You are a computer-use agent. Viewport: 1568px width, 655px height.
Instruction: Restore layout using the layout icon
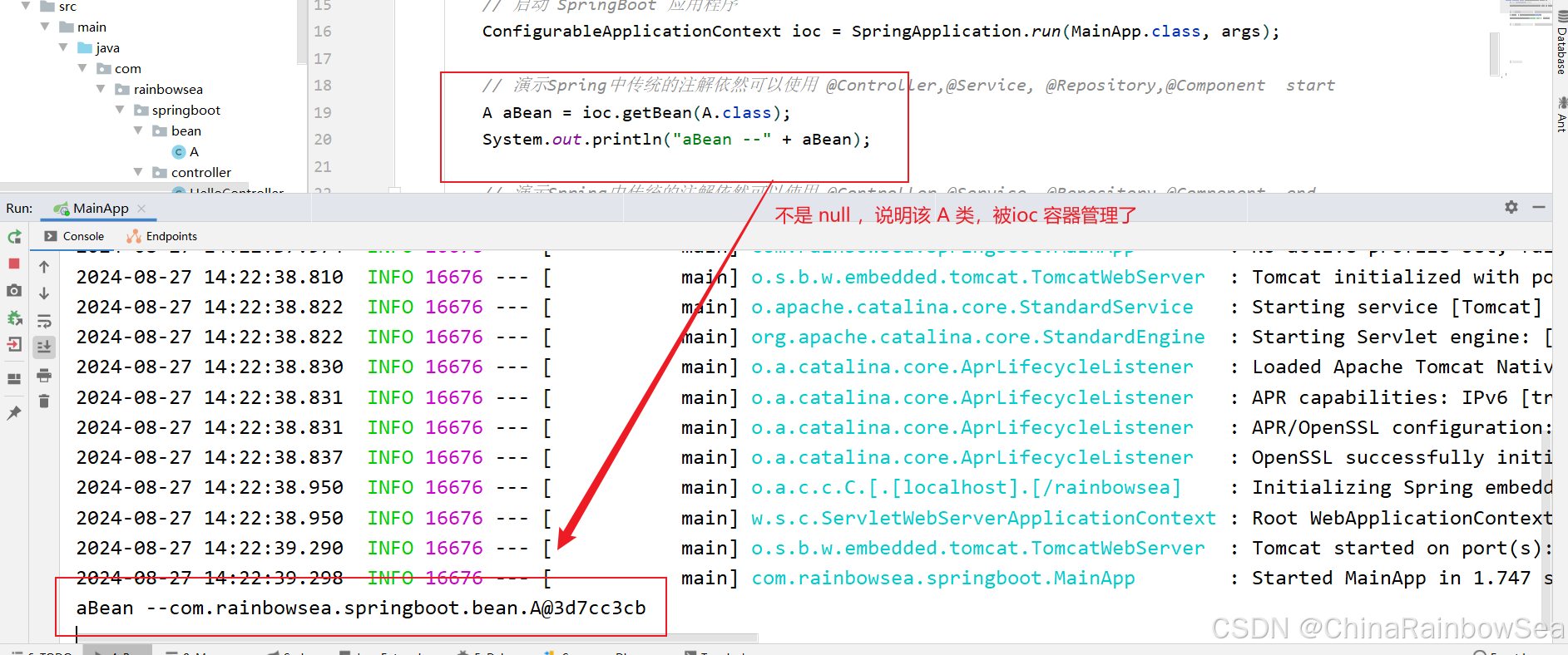pos(14,379)
